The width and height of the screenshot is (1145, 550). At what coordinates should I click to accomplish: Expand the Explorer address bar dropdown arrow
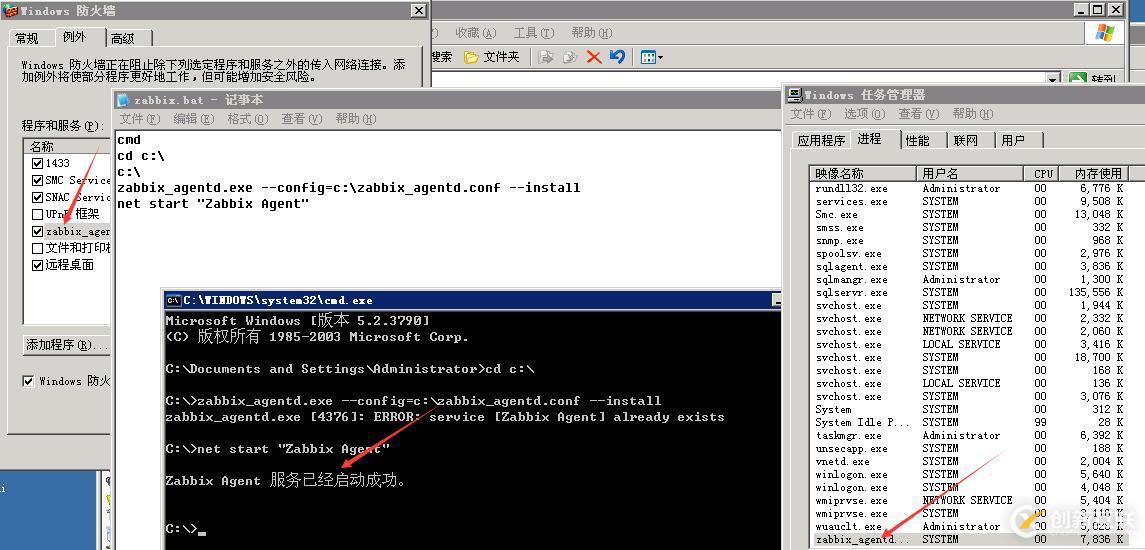(1052, 80)
